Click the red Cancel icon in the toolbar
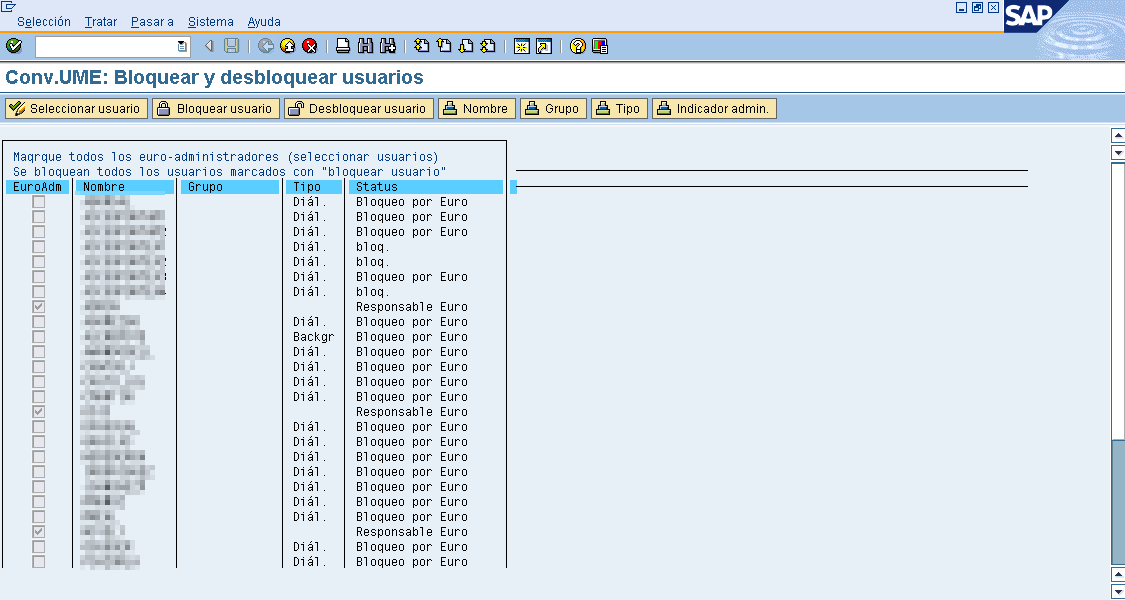 310,46
